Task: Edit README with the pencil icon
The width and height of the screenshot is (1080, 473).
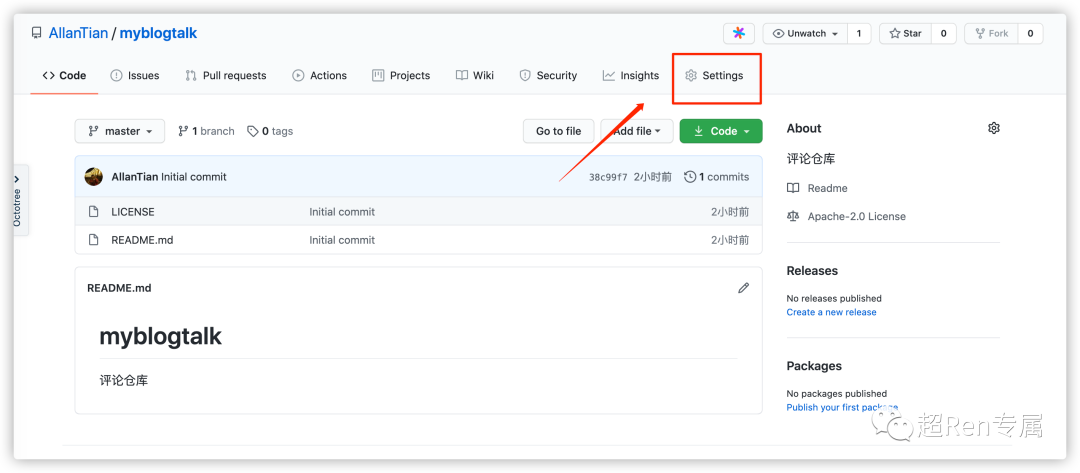Action: (x=743, y=288)
